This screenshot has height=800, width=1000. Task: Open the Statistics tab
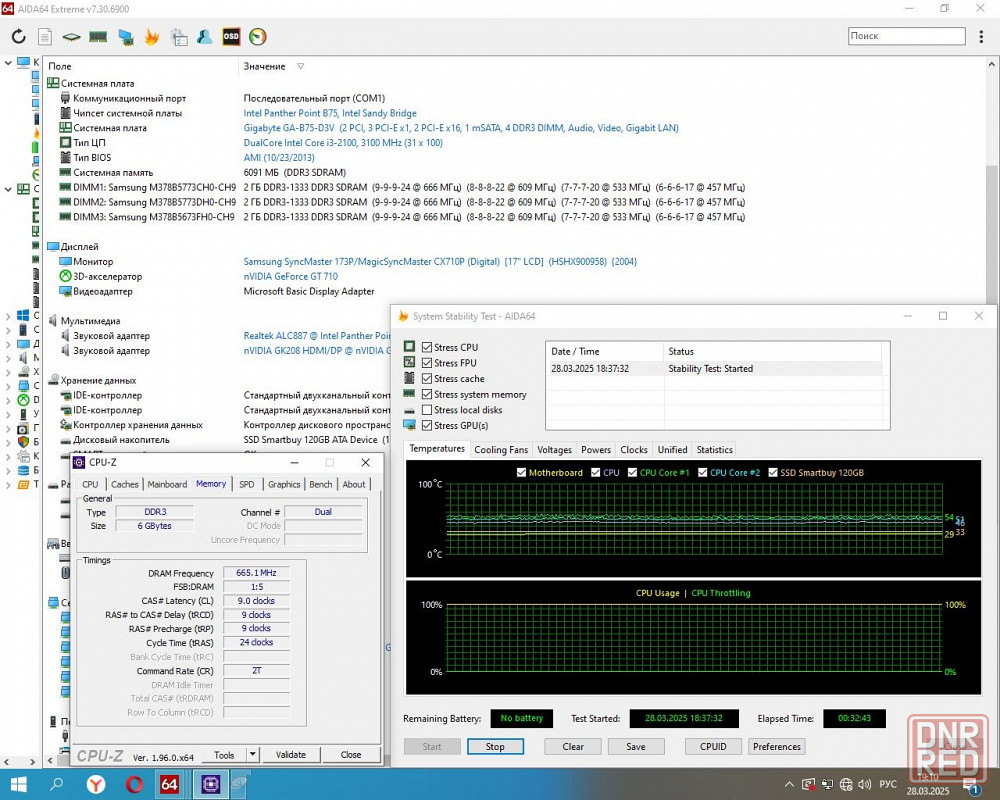pyautogui.click(x=714, y=450)
